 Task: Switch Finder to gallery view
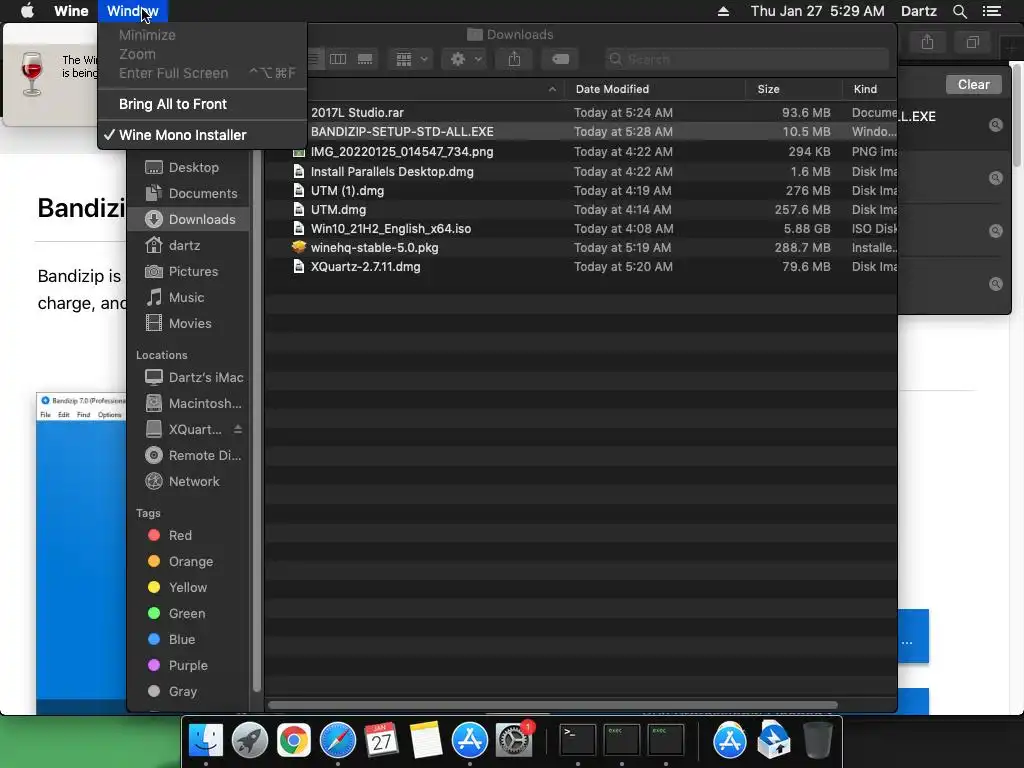365,59
